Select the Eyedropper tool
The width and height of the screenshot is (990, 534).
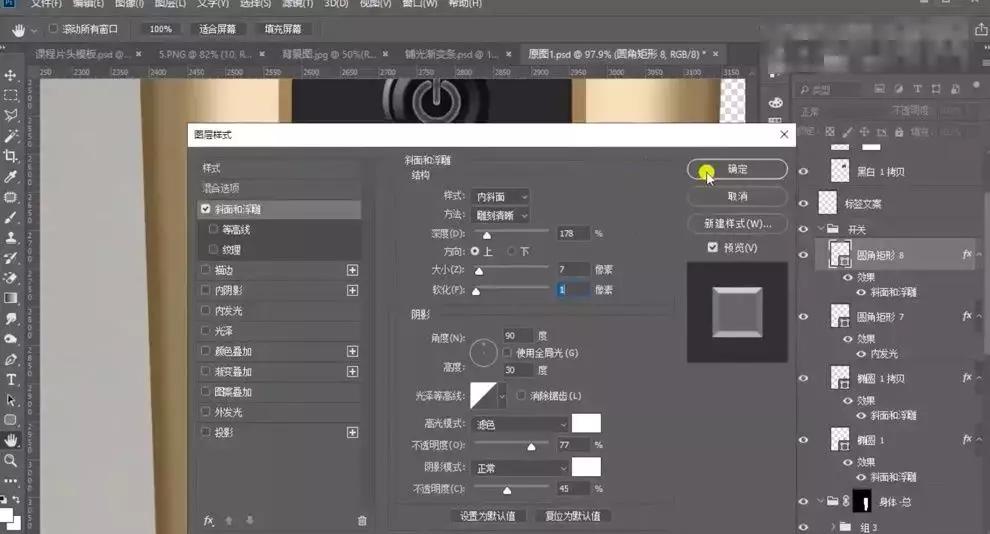tap(11, 176)
